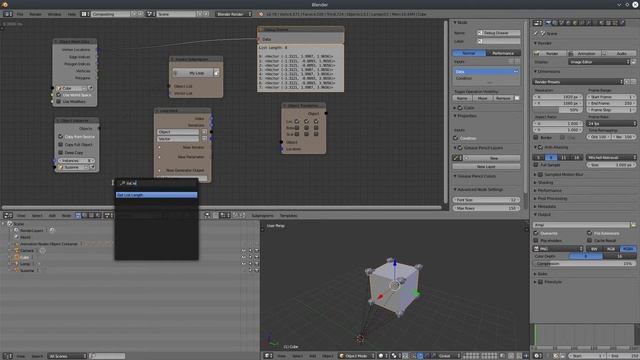Screen dimensions: 640x360
Task: Open Mitchell-Netravali filter dropdown
Action: pos(611,158)
